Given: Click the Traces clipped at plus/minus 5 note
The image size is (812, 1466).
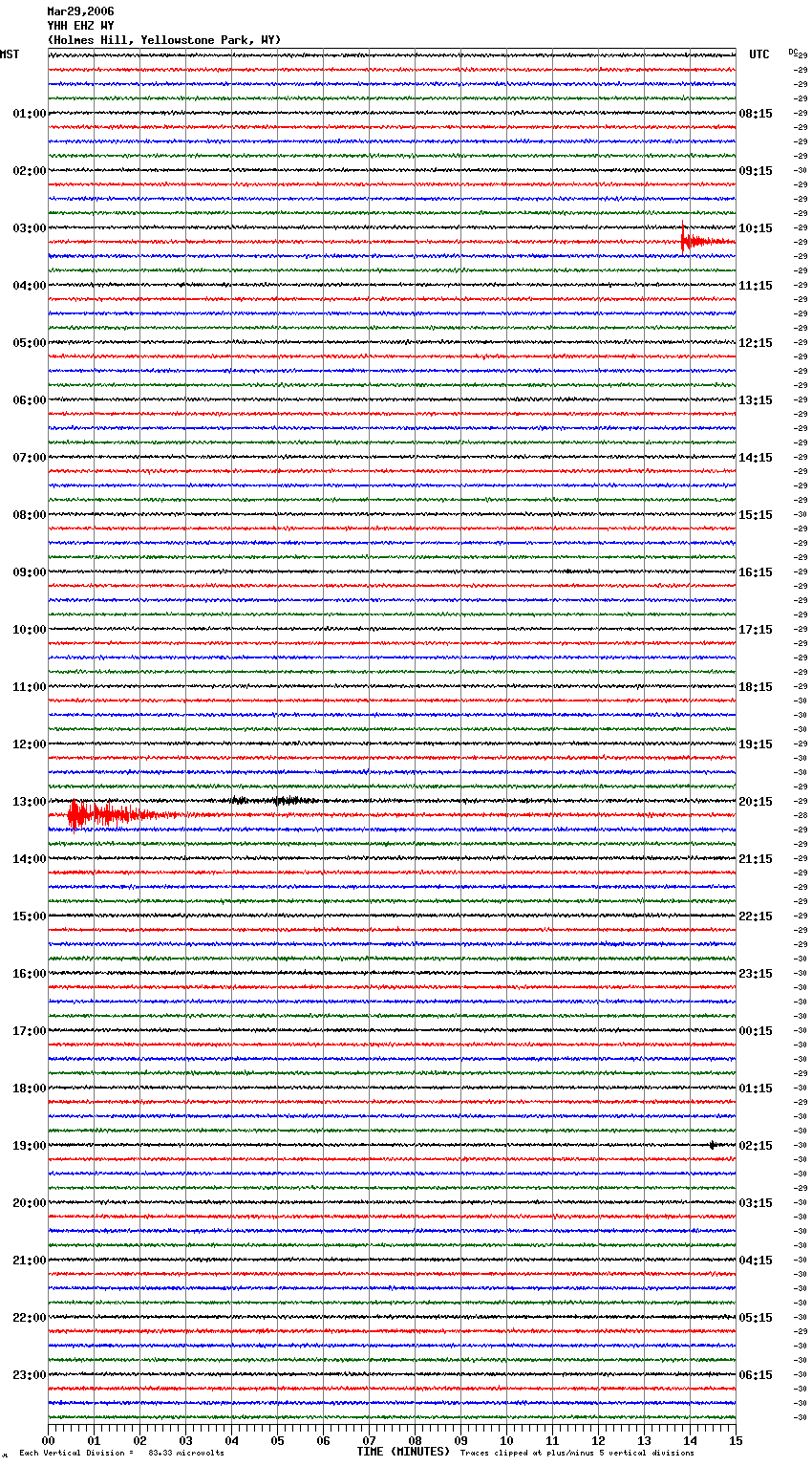Looking at the screenshot, I should pos(577,1453).
